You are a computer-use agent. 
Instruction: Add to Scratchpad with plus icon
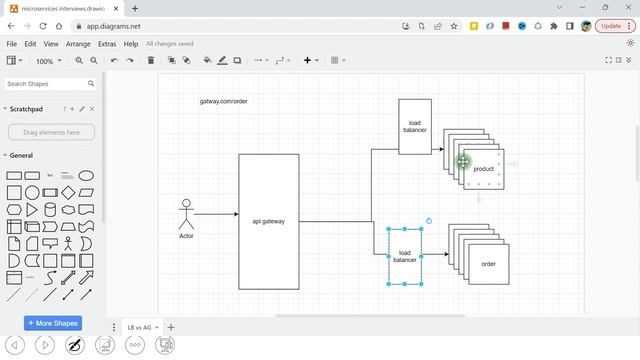coord(72,109)
